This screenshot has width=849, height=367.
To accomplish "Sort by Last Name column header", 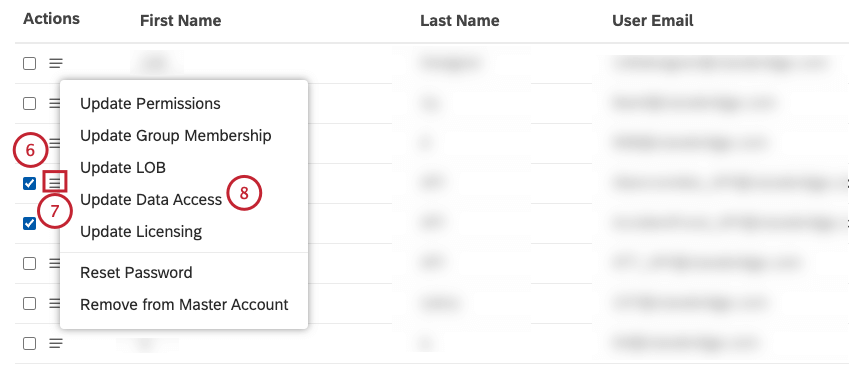I will [460, 21].
